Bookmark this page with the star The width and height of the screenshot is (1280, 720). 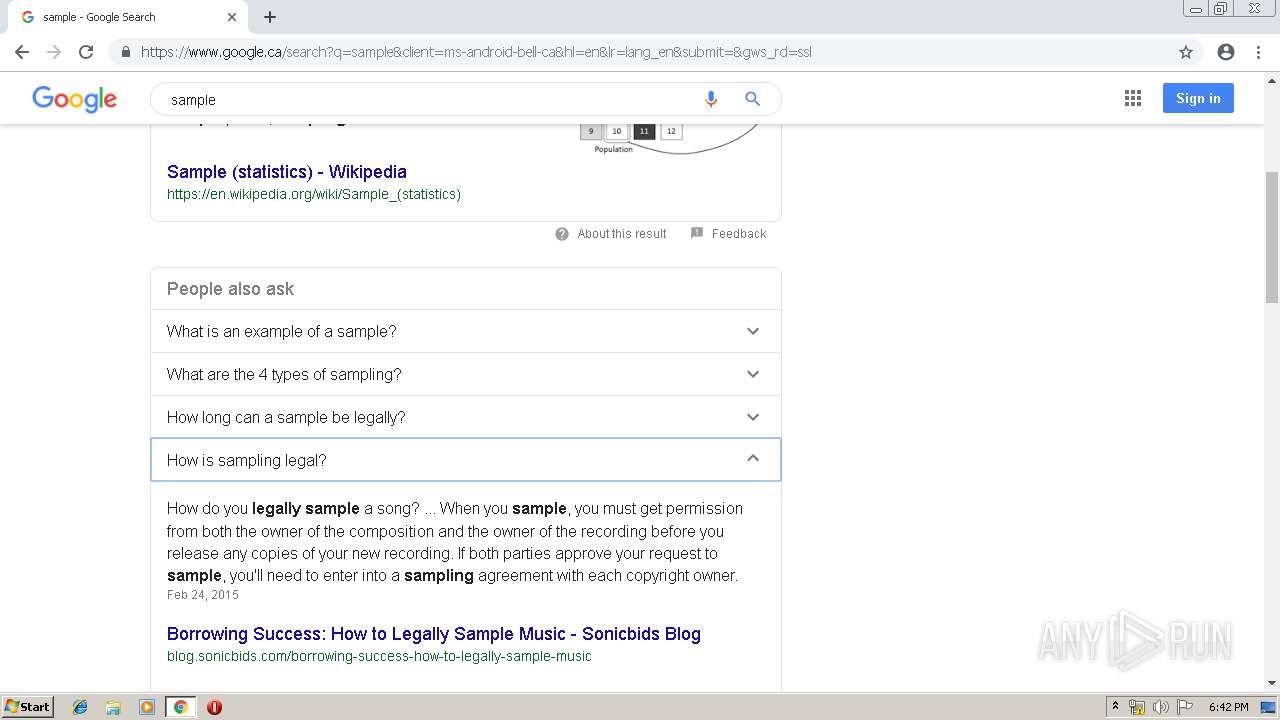(1186, 52)
